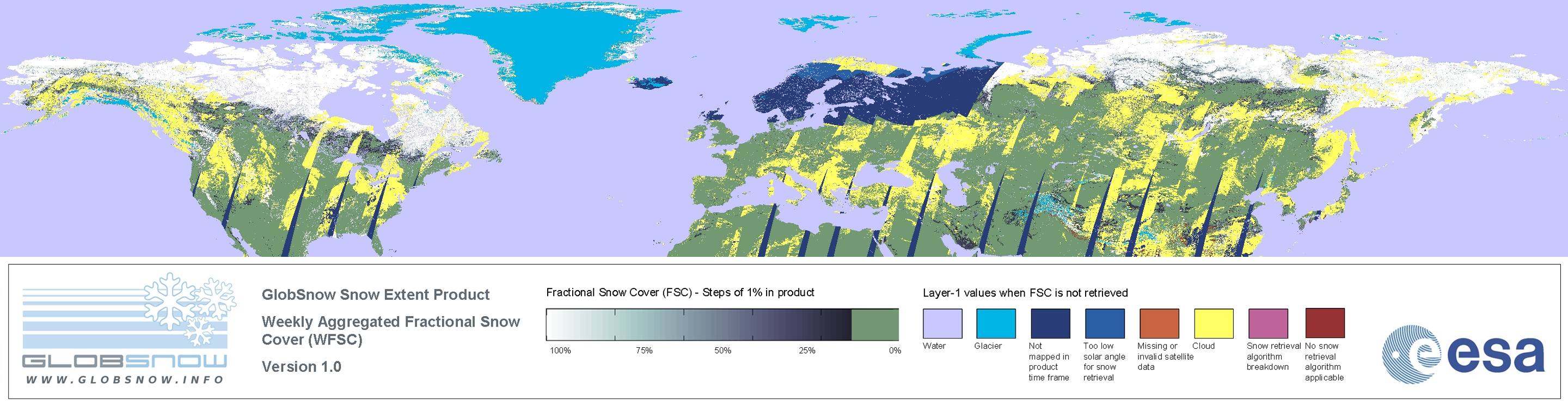Click the 75% scale label
The width and height of the screenshot is (1568, 406).
click(x=644, y=350)
